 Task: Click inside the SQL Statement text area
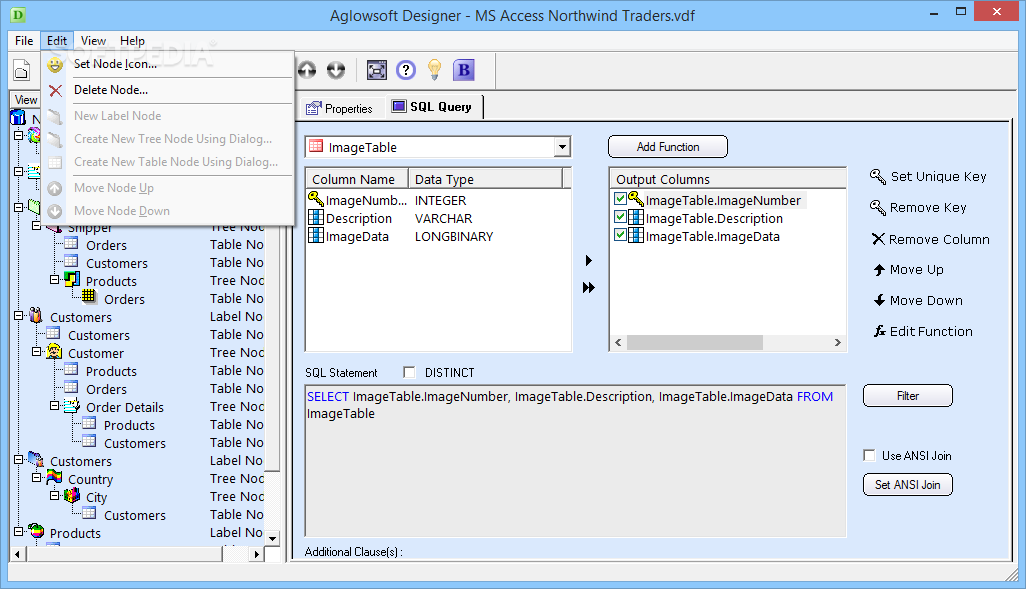[575, 461]
